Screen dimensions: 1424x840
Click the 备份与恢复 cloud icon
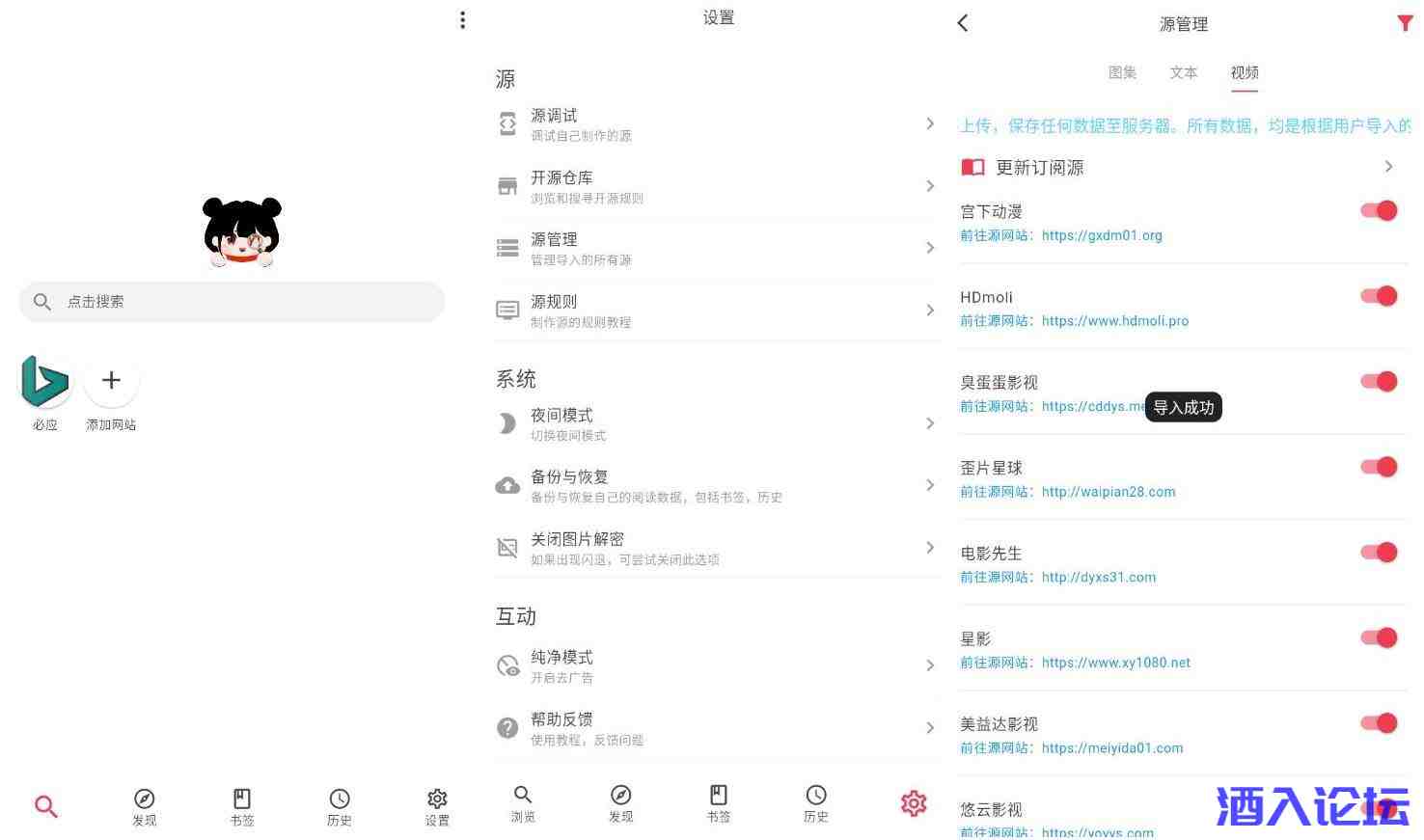(507, 485)
